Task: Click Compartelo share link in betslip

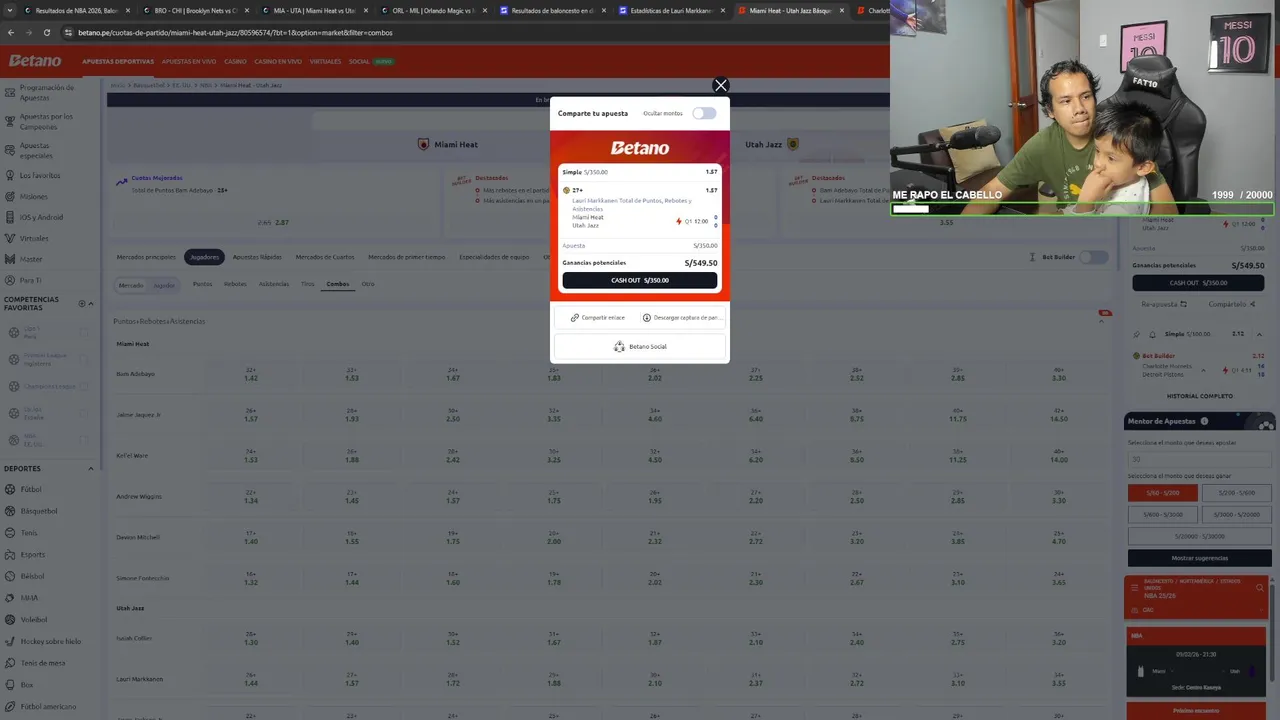Action: click(x=1231, y=304)
